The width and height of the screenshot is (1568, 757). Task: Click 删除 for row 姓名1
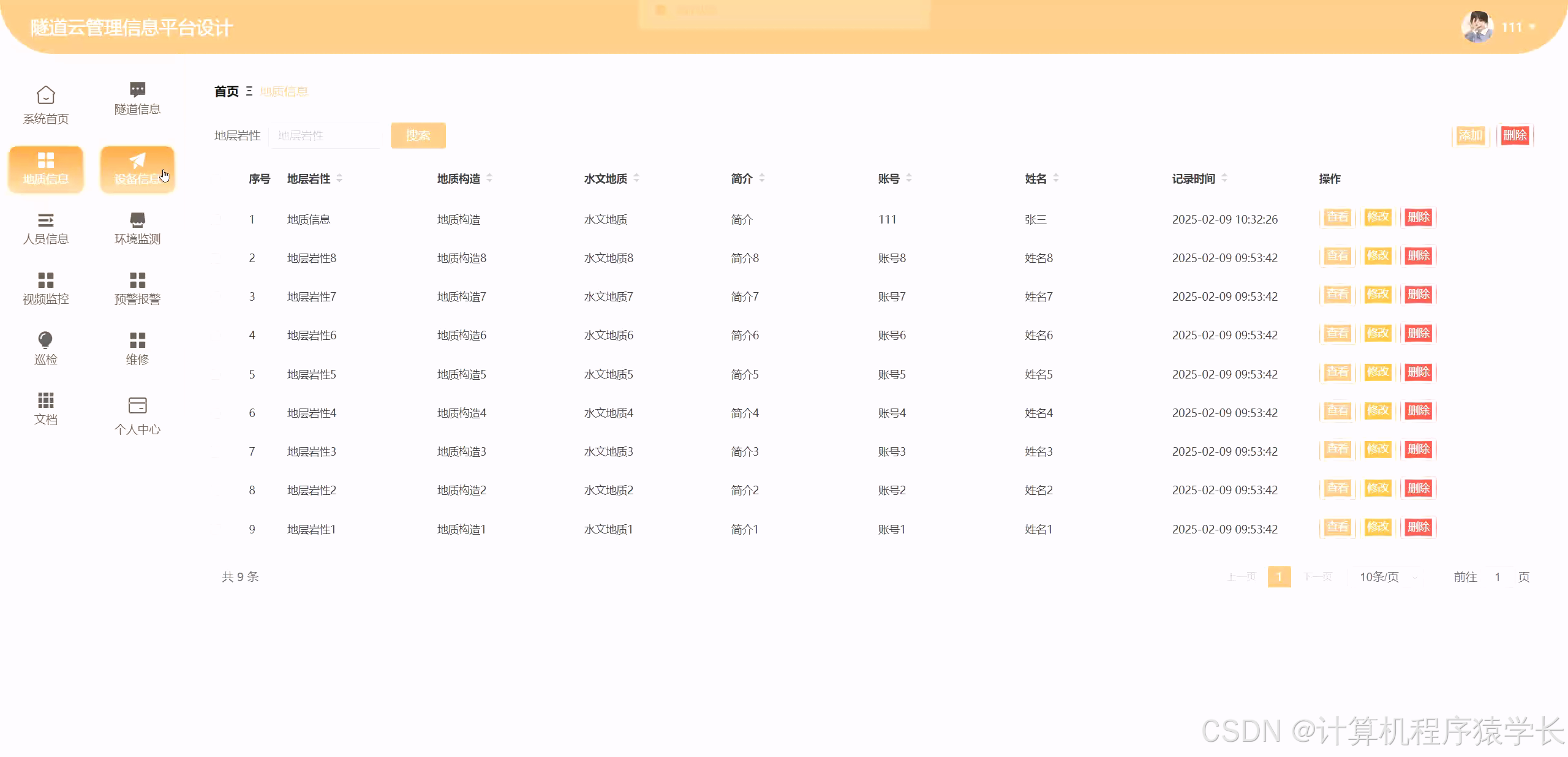point(1419,527)
